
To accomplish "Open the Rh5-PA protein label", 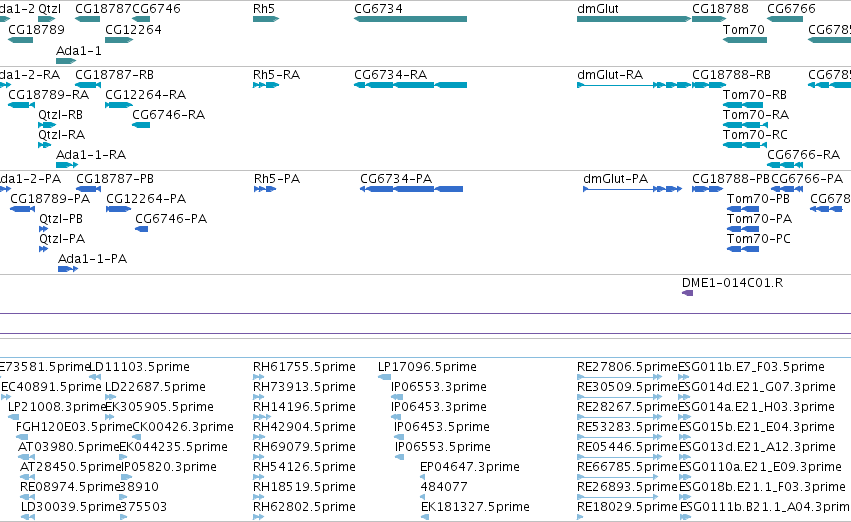I will pos(277,179).
